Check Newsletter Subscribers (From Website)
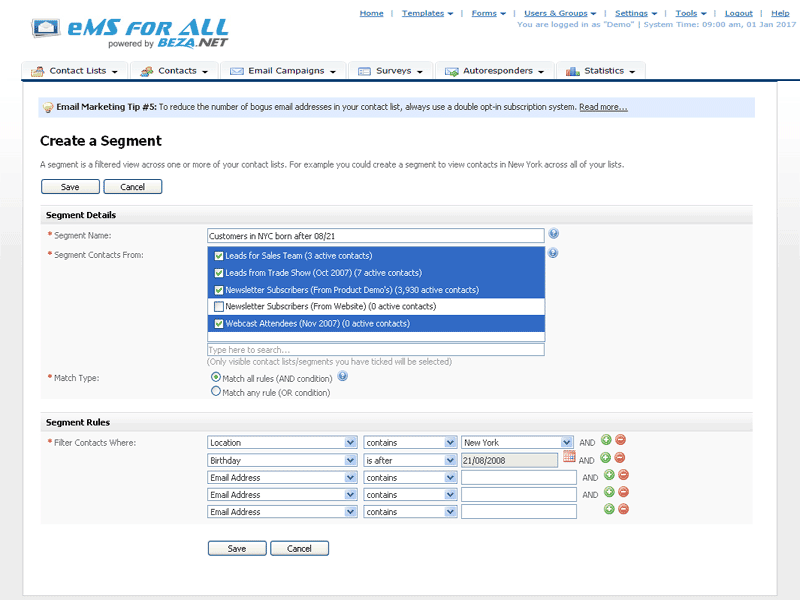This screenshot has height=600, width=800. click(x=219, y=307)
